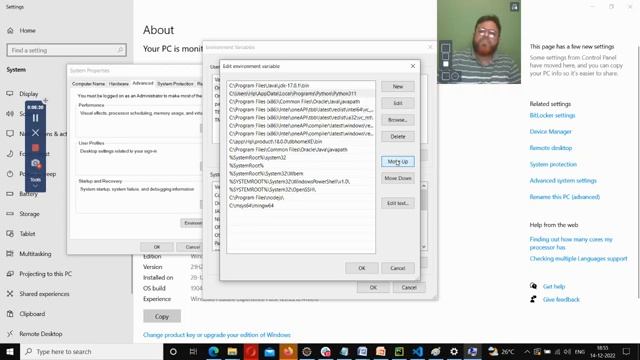Click the camera screenshot icon in the recorder toolbar
This screenshot has width=640, height=360.
coord(36,164)
